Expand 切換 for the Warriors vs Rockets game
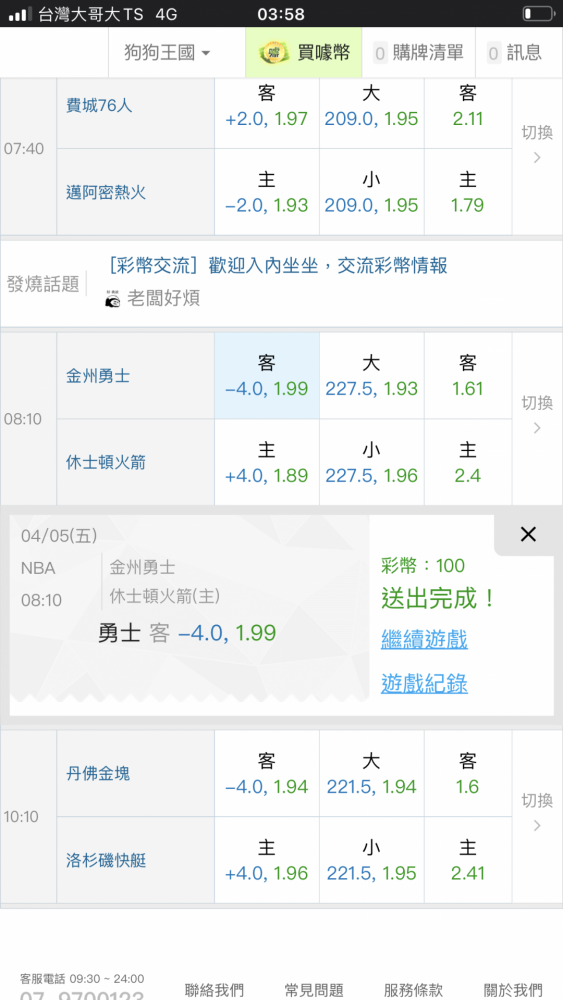This screenshot has height=1000, width=563. [537, 415]
